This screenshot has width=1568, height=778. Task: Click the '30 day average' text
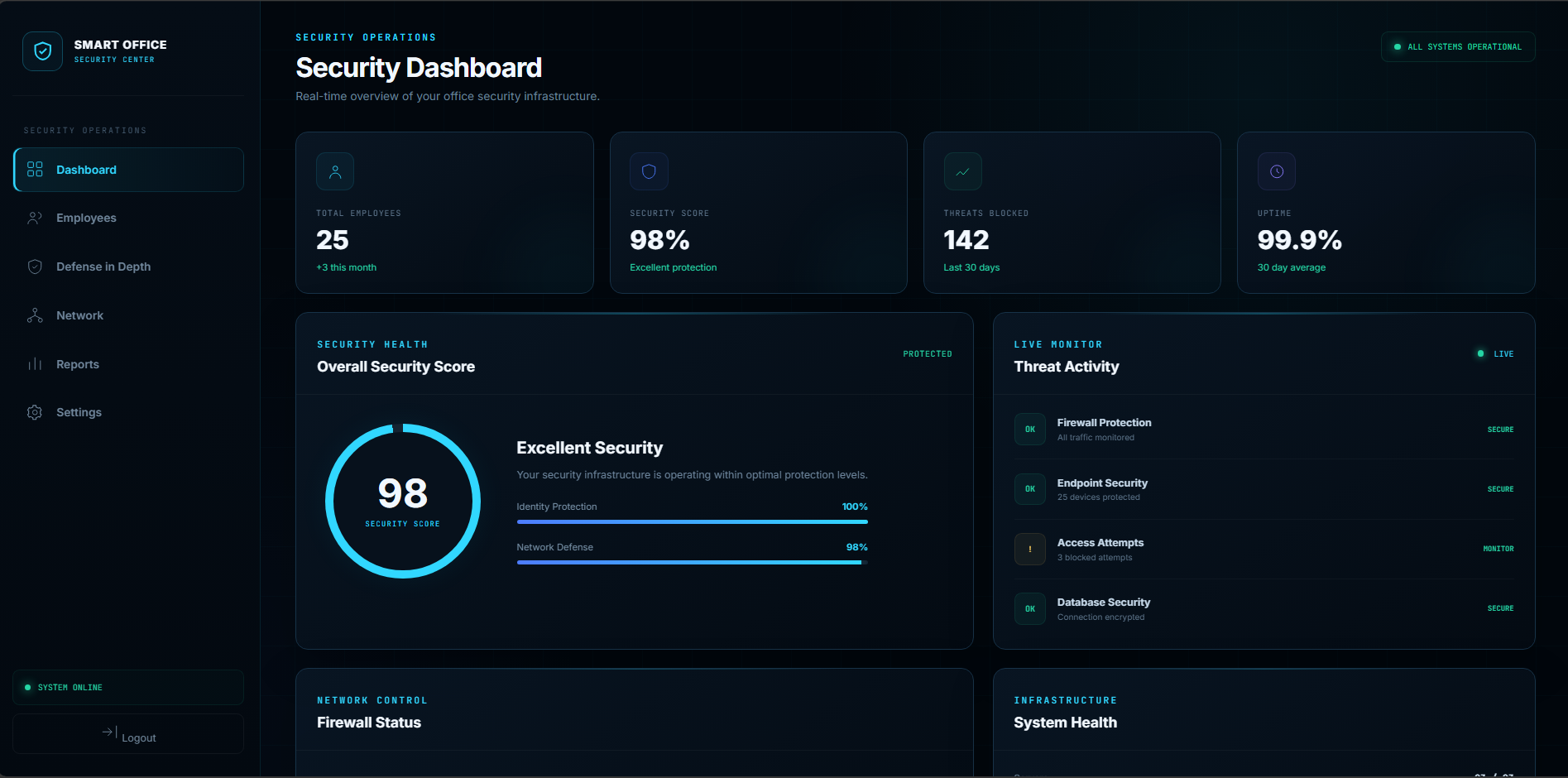(1291, 267)
